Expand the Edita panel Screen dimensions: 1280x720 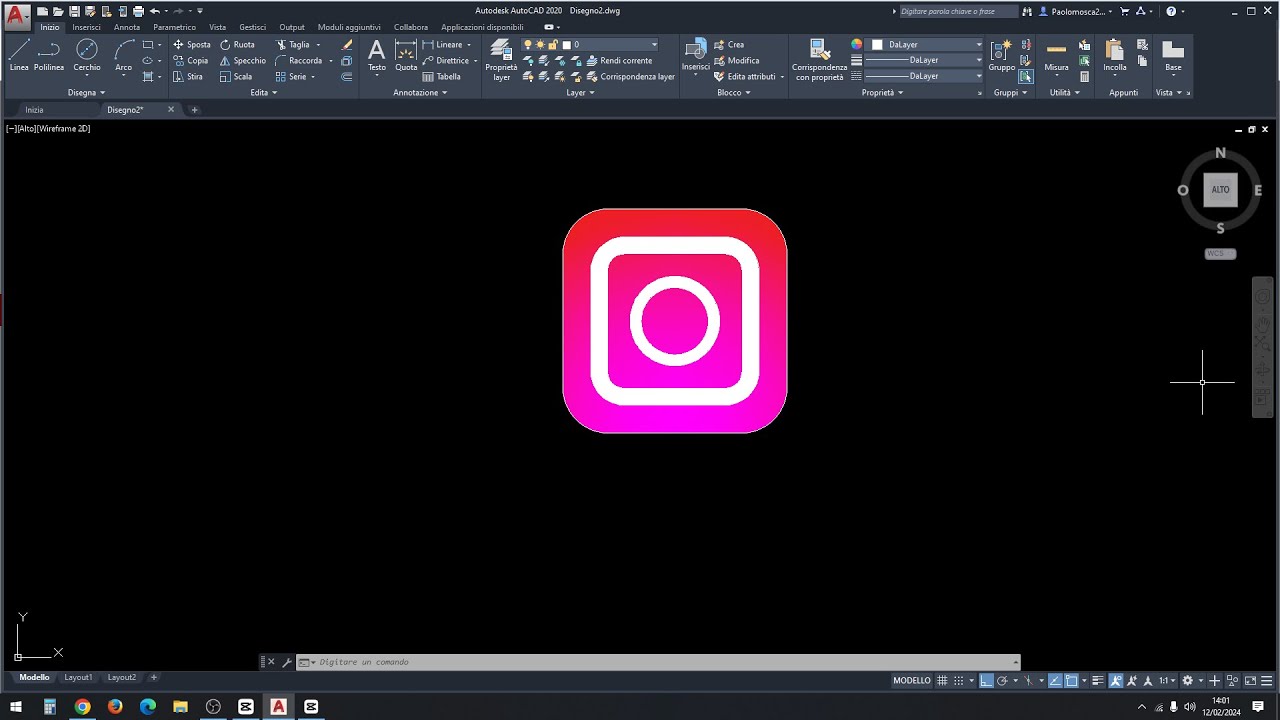tap(264, 93)
